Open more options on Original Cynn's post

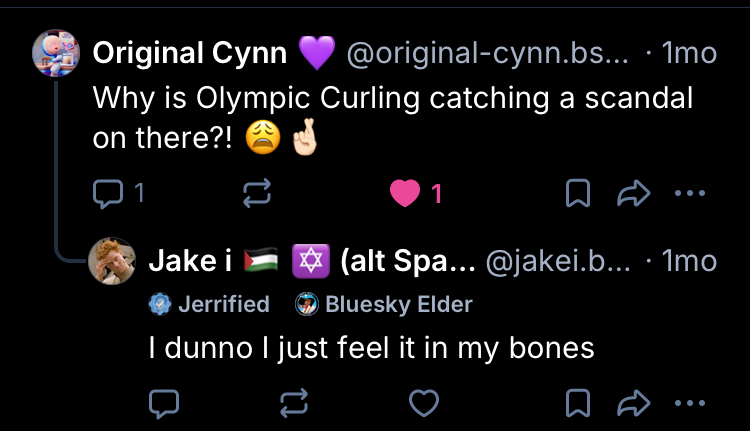pos(690,195)
